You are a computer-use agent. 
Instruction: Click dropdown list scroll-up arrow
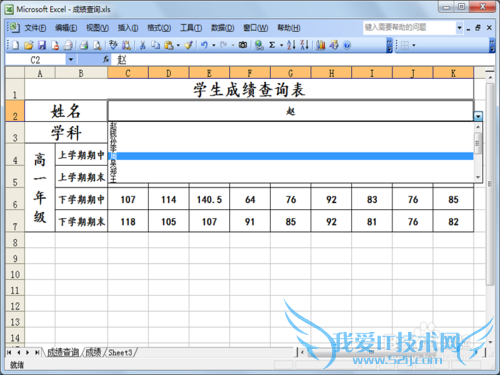coord(478,127)
